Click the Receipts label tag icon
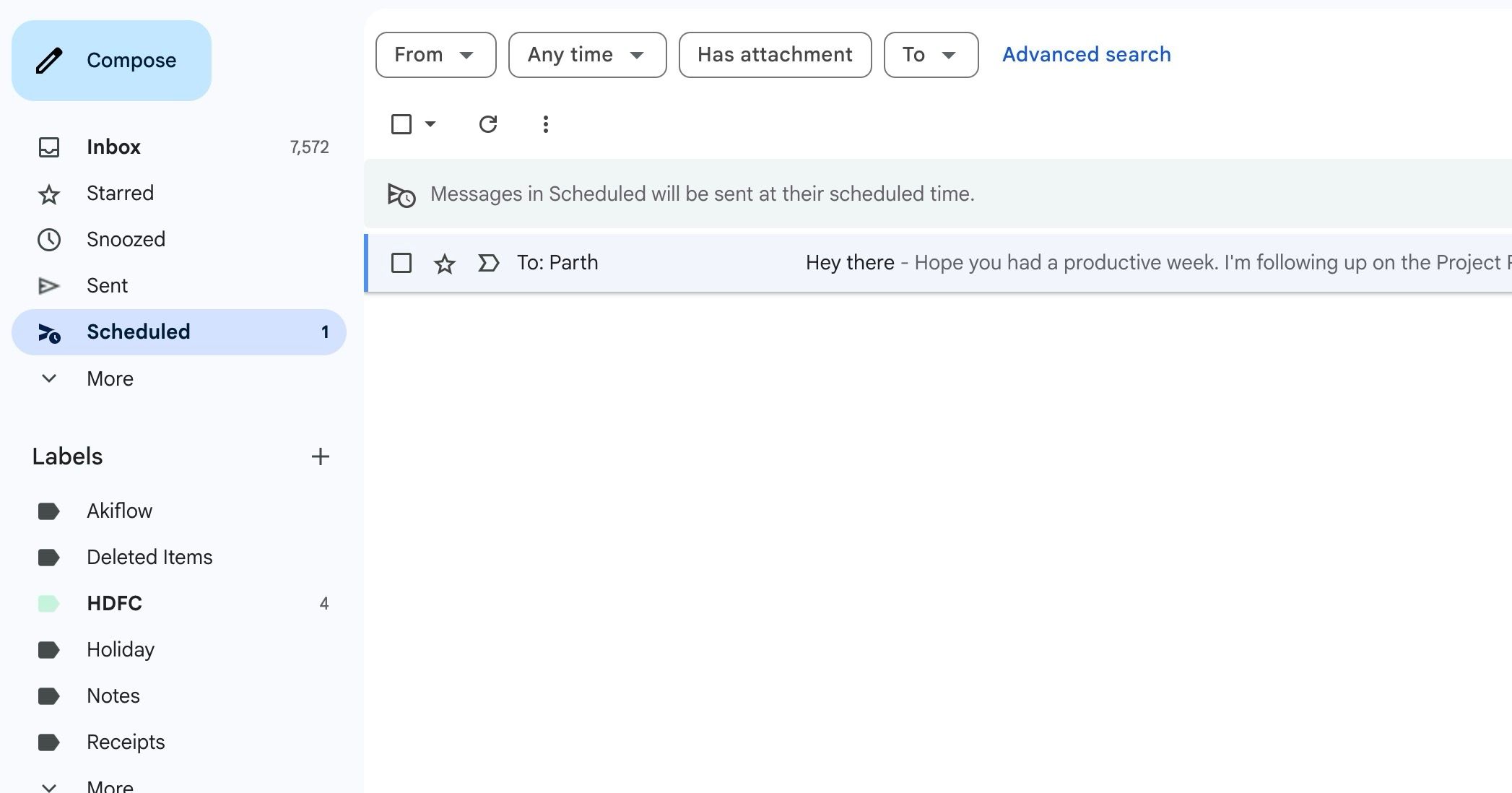 (48, 742)
